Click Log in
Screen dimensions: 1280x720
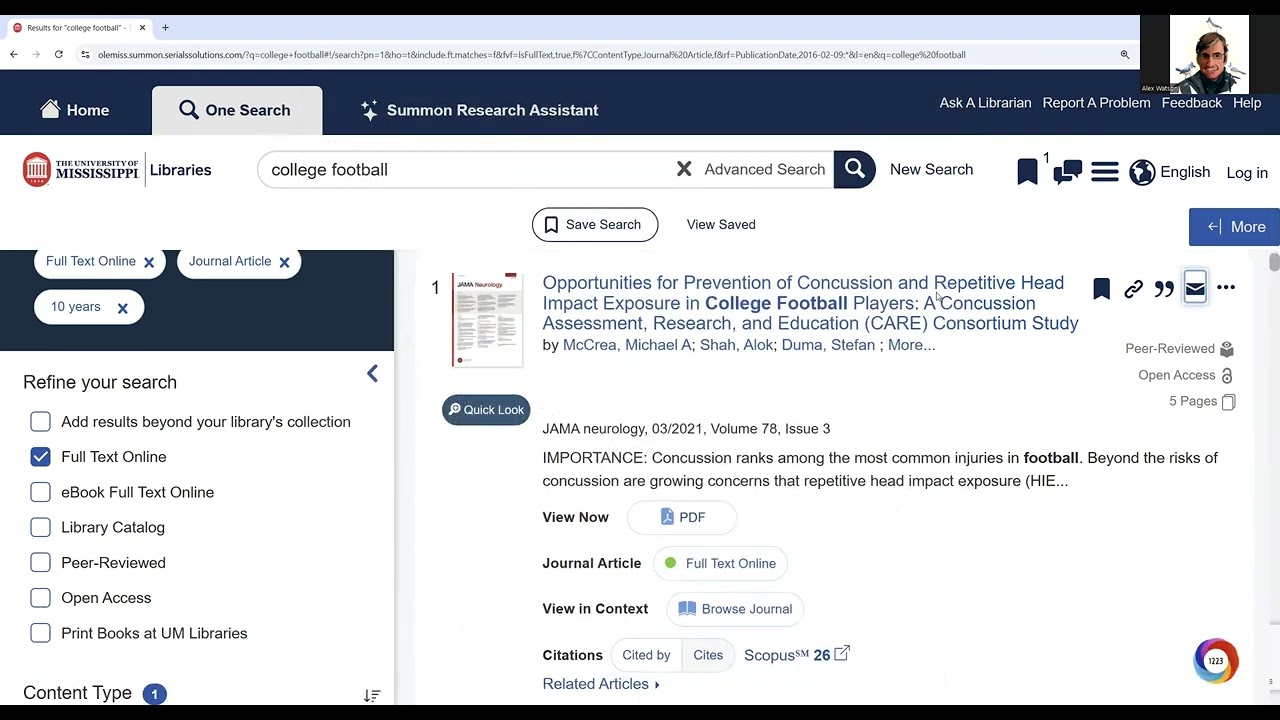coord(1247,173)
